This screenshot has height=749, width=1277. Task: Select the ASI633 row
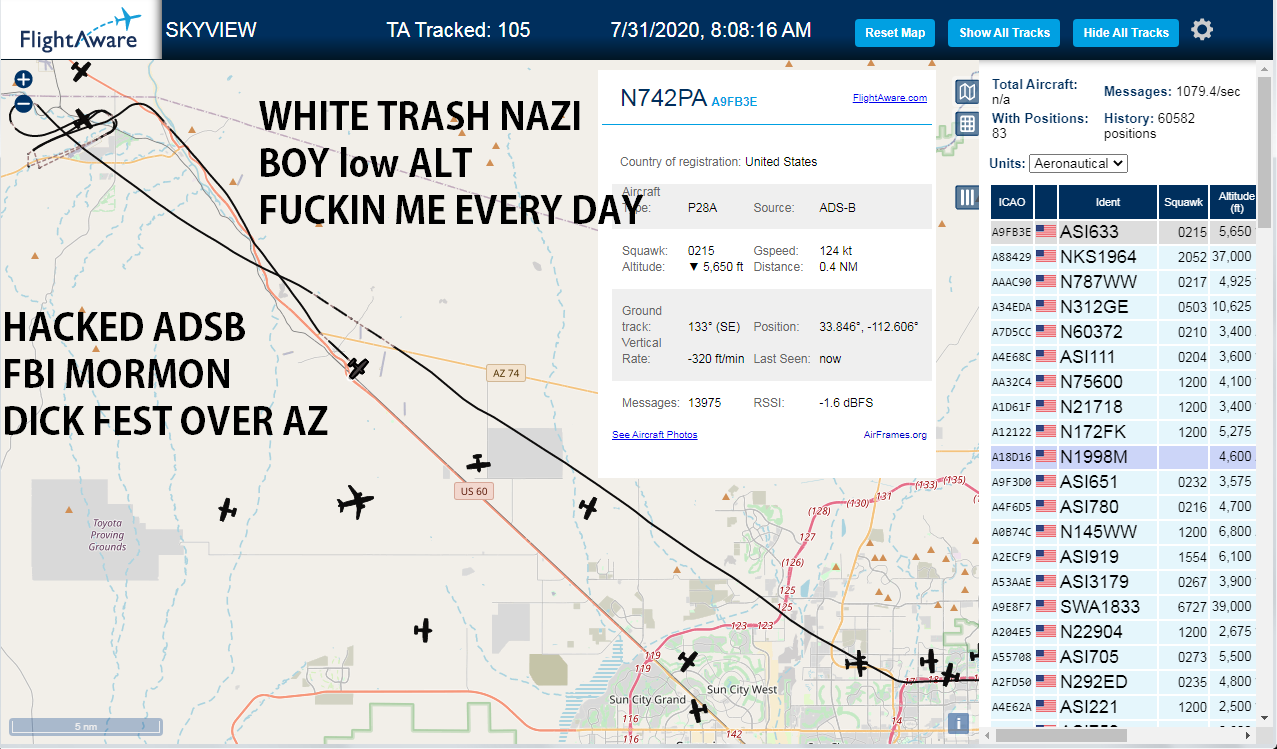point(1123,232)
